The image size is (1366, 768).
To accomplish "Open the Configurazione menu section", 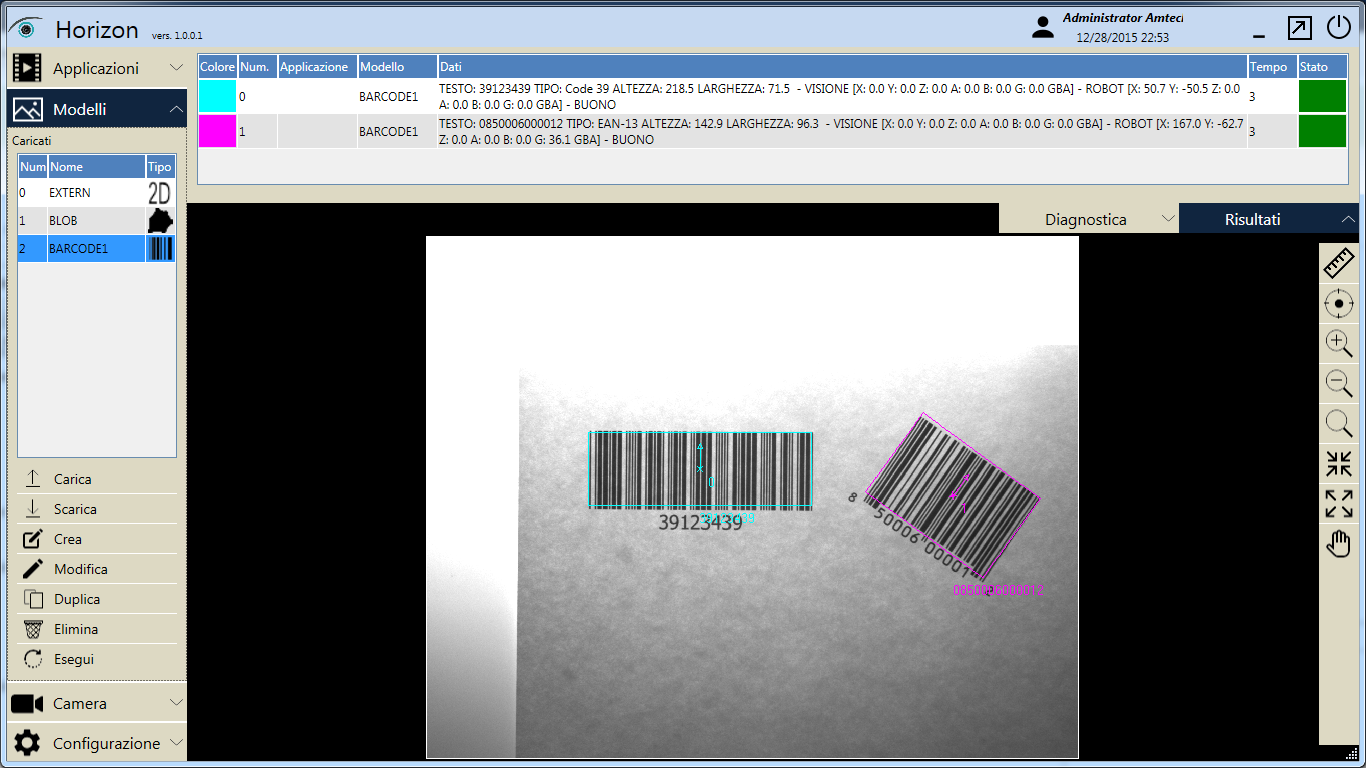I will 97,743.
